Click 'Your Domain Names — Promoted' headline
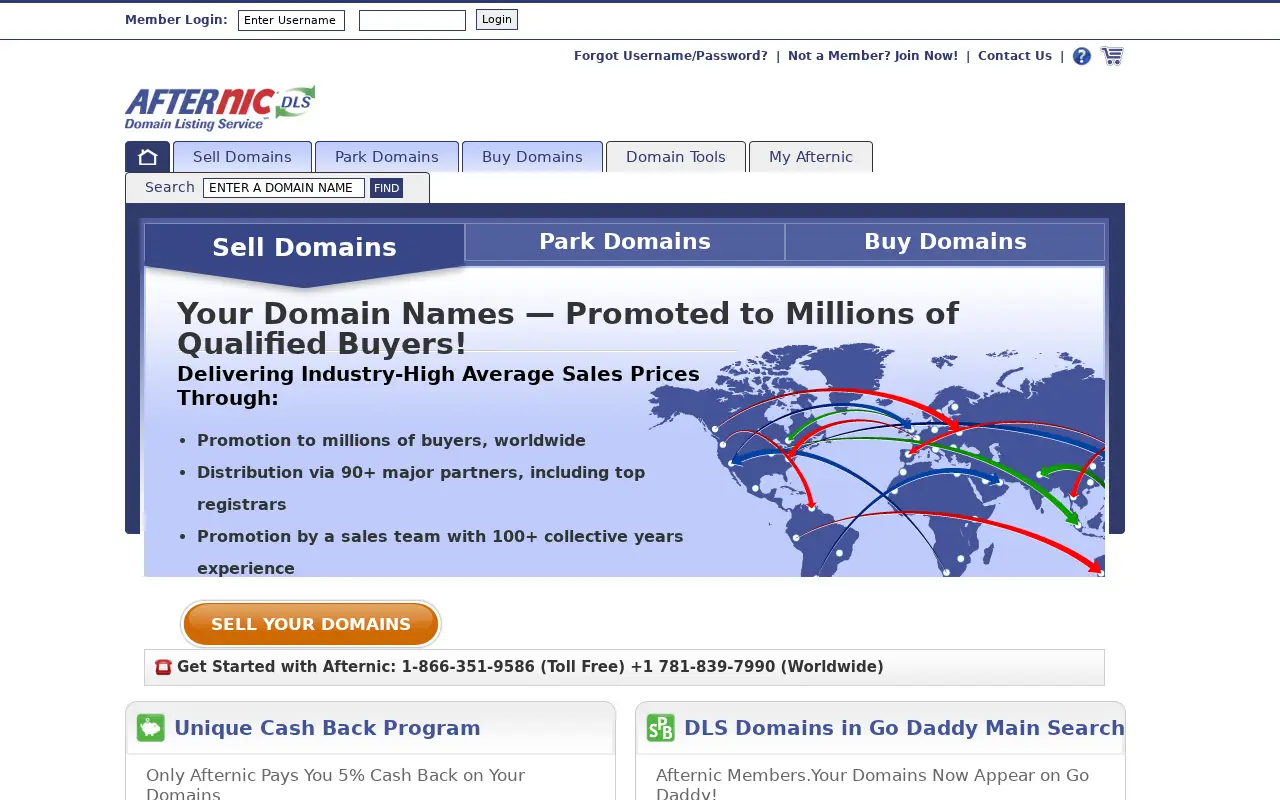 point(568,329)
